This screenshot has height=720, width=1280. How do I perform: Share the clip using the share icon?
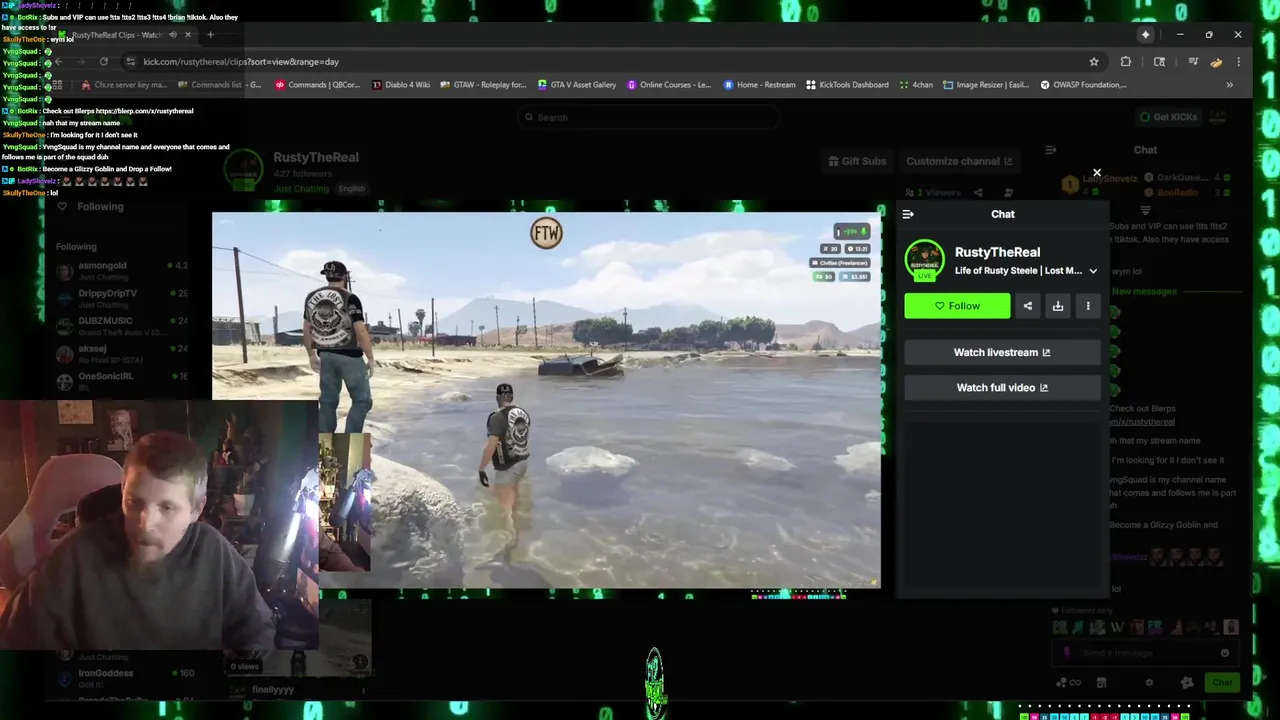(x=1027, y=306)
